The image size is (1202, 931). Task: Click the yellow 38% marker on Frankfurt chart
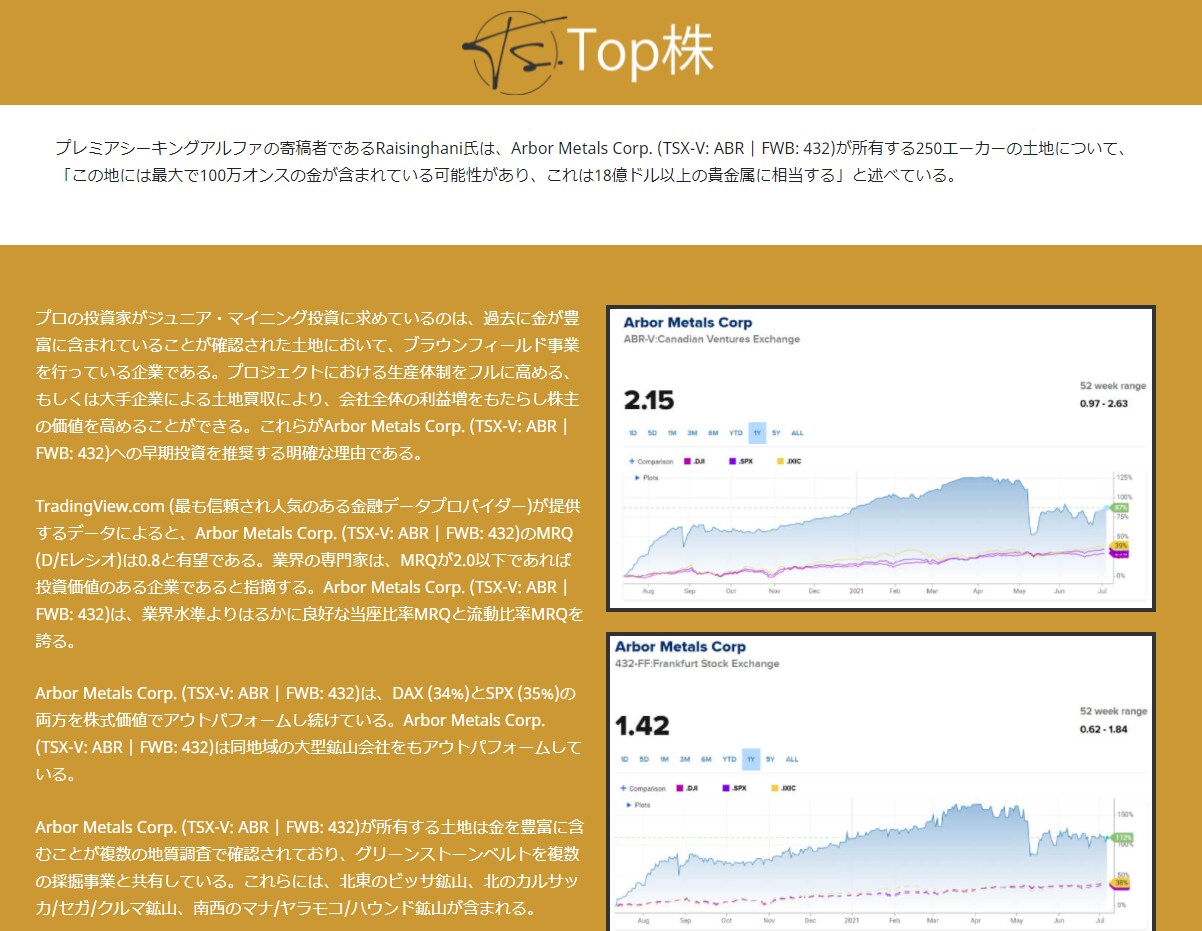[1122, 883]
